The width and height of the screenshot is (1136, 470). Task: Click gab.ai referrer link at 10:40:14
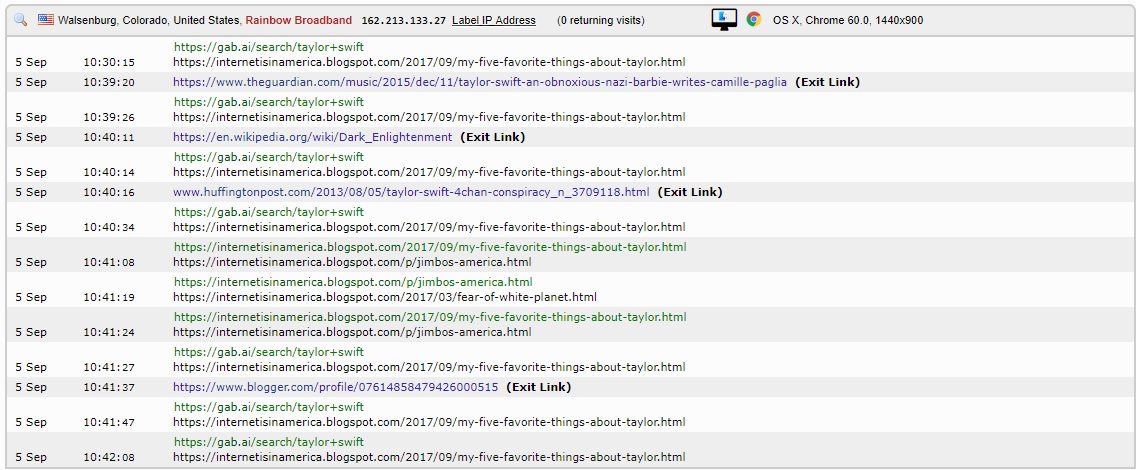[x=269, y=157]
